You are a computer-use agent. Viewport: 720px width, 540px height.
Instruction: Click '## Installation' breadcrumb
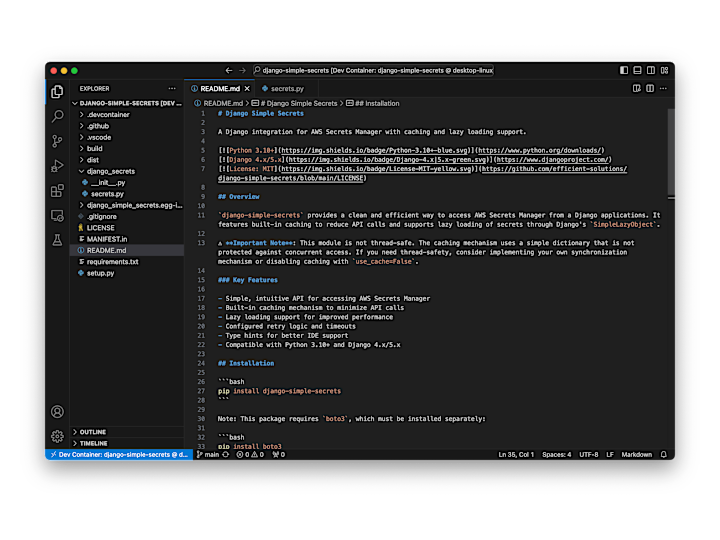(372, 103)
